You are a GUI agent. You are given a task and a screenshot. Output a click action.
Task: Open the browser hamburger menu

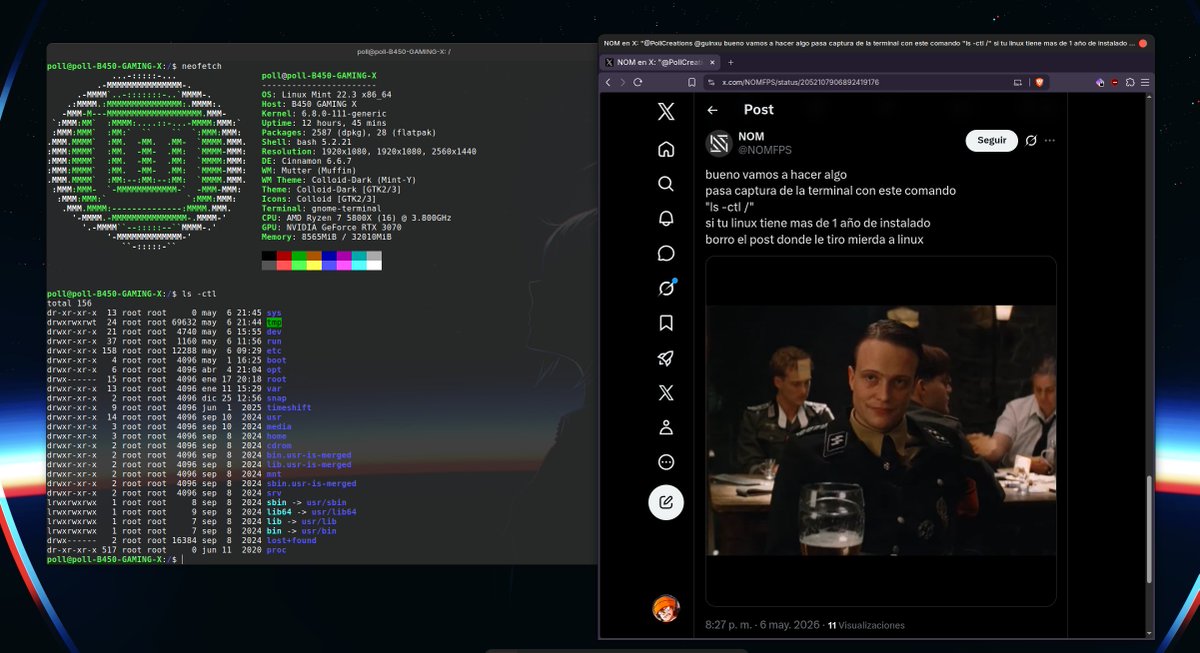pos(1145,82)
